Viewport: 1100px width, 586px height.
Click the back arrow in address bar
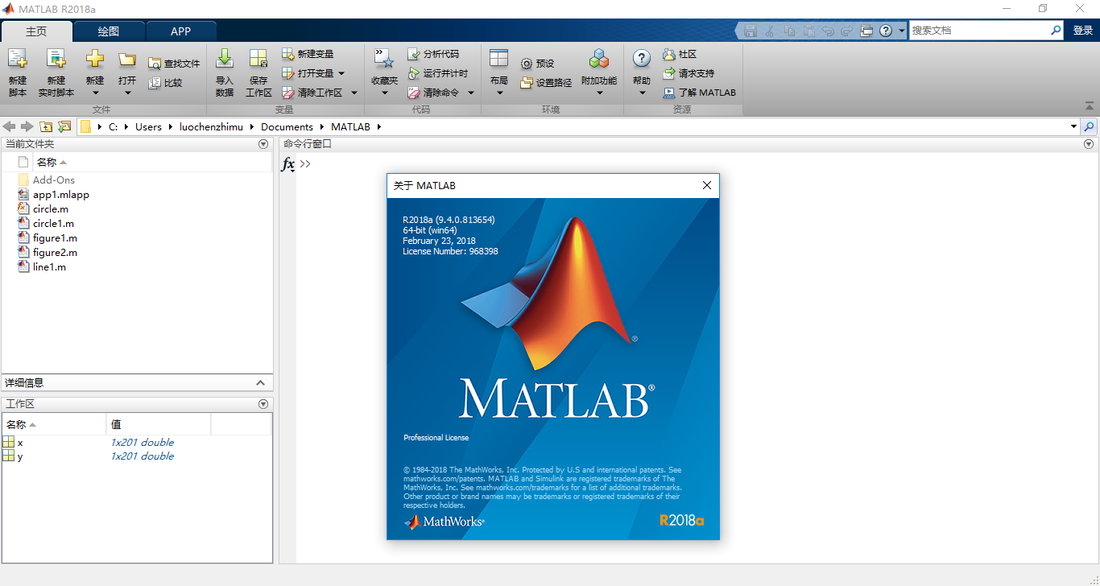(9, 126)
